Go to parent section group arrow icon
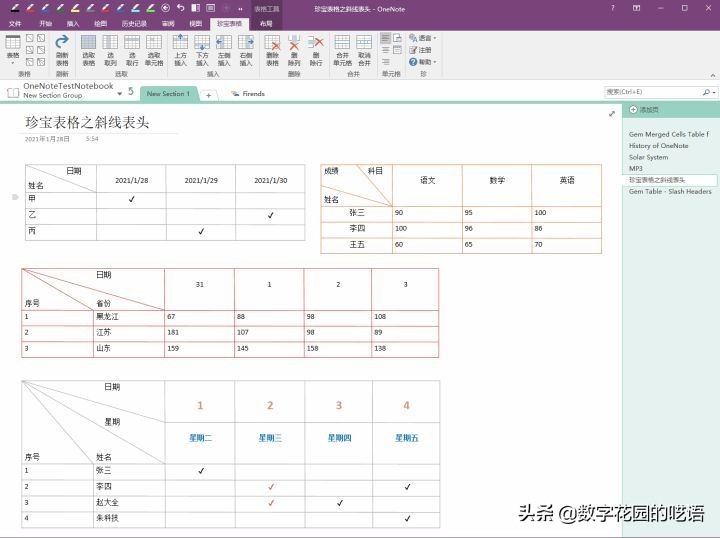 131,91
